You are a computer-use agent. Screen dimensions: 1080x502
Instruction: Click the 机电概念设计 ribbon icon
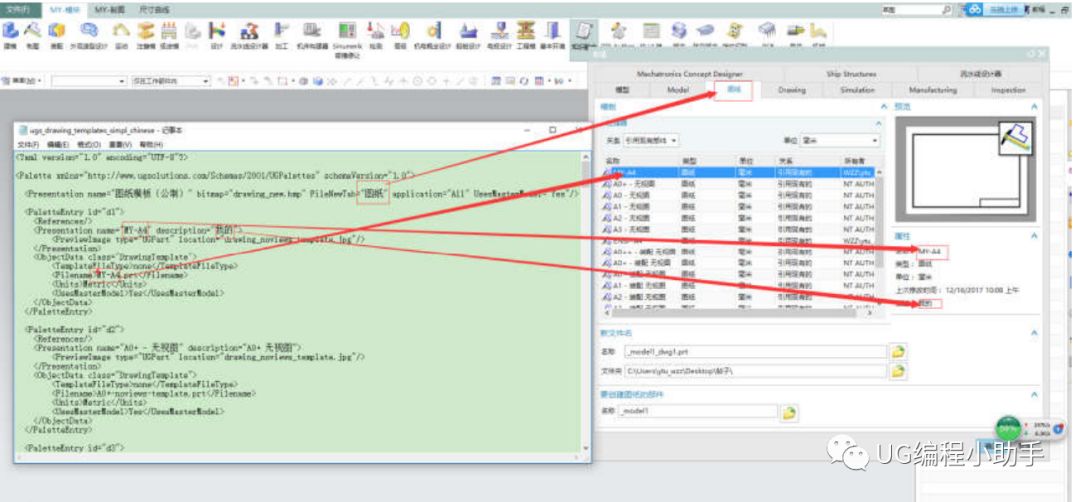(x=433, y=34)
